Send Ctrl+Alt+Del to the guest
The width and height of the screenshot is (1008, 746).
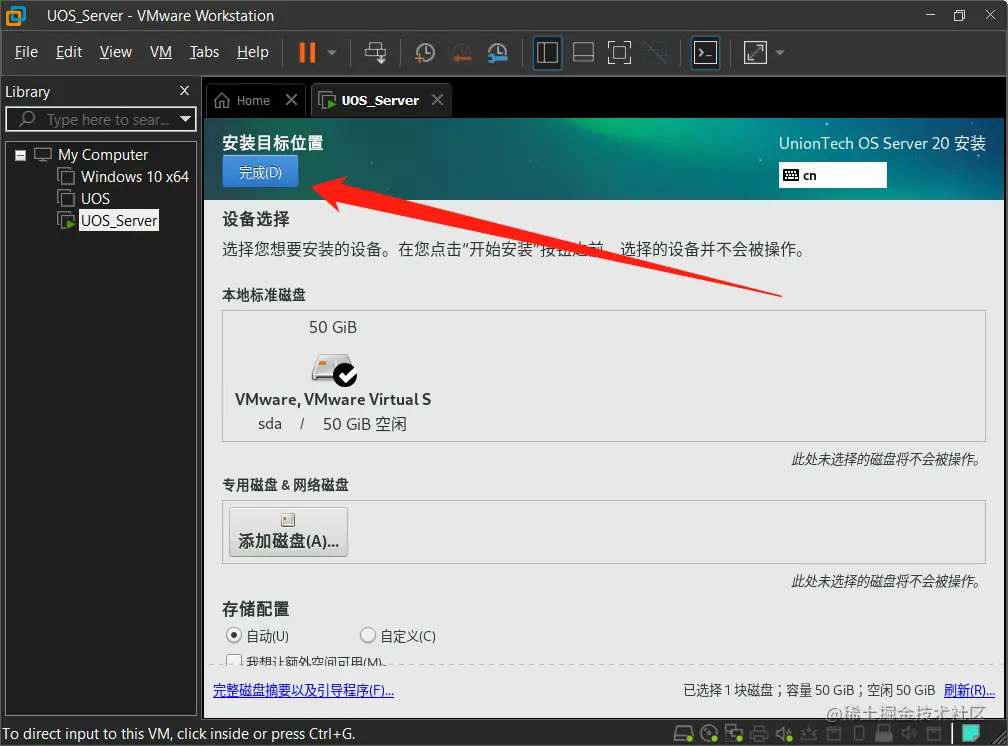[x=375, y=52]
